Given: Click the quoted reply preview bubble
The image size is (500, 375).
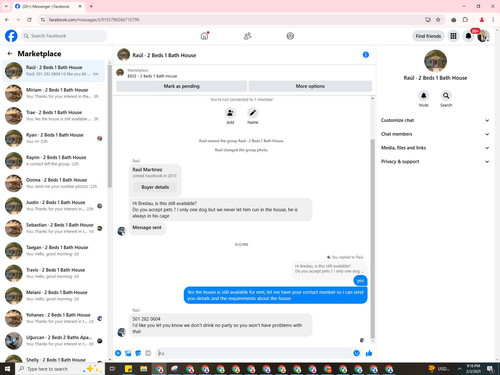Looking at the screenshot, I should 329,269.
